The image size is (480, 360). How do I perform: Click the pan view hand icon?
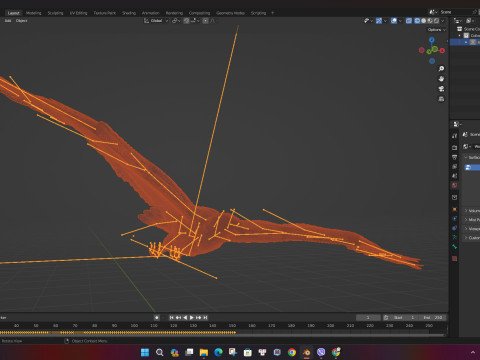click(441, 79)
